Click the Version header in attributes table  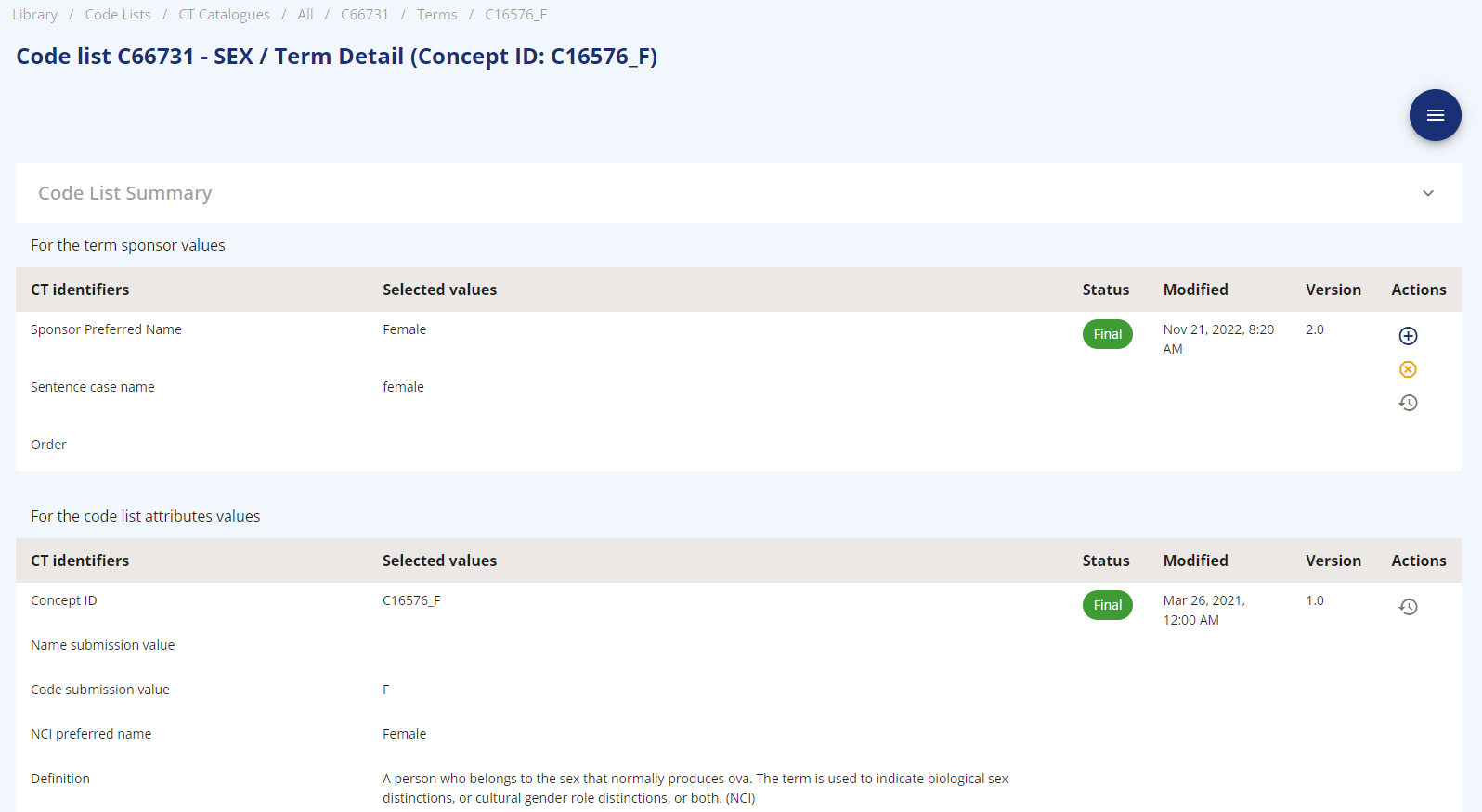point(1333,561)
